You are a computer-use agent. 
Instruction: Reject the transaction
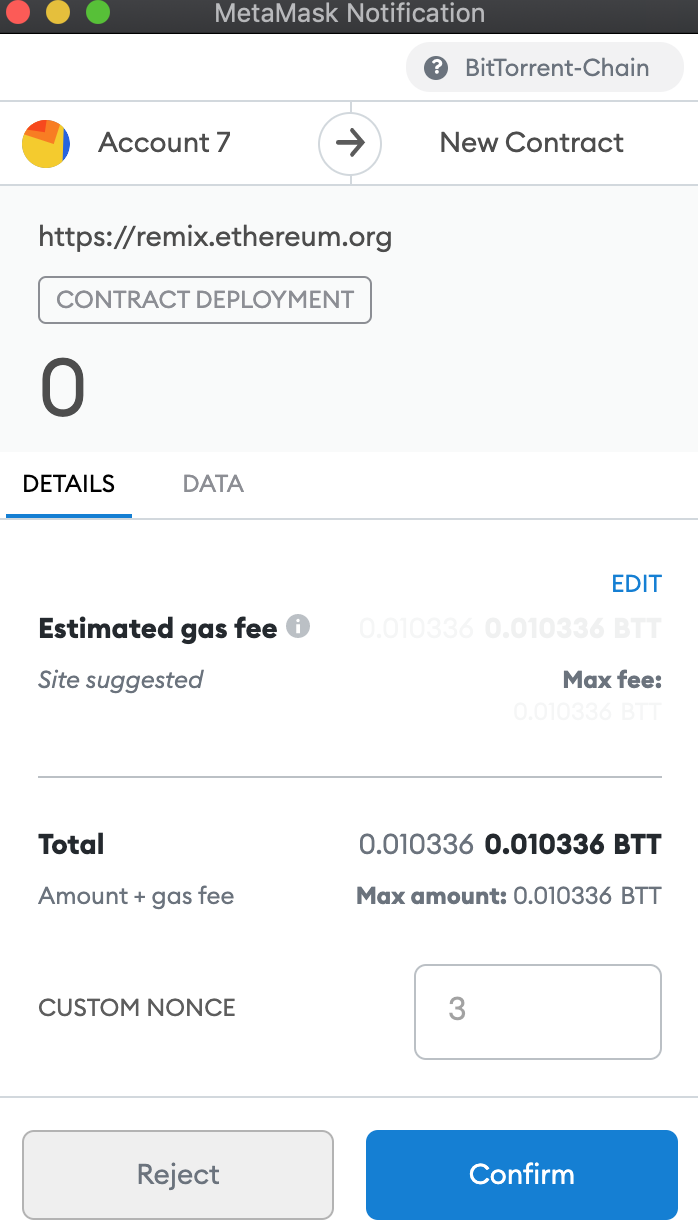(x=178, y=1174)
